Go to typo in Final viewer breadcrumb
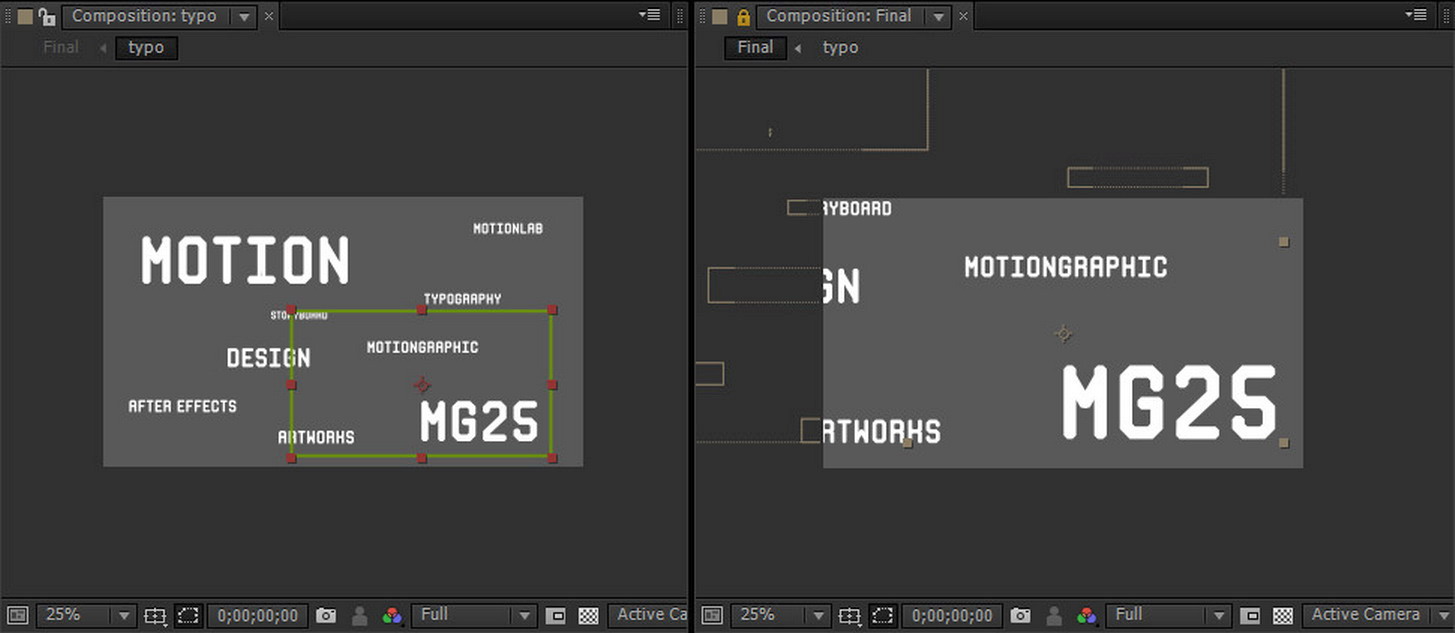Viewport: 1455px width, 633px height. click(x=840, y=47)
